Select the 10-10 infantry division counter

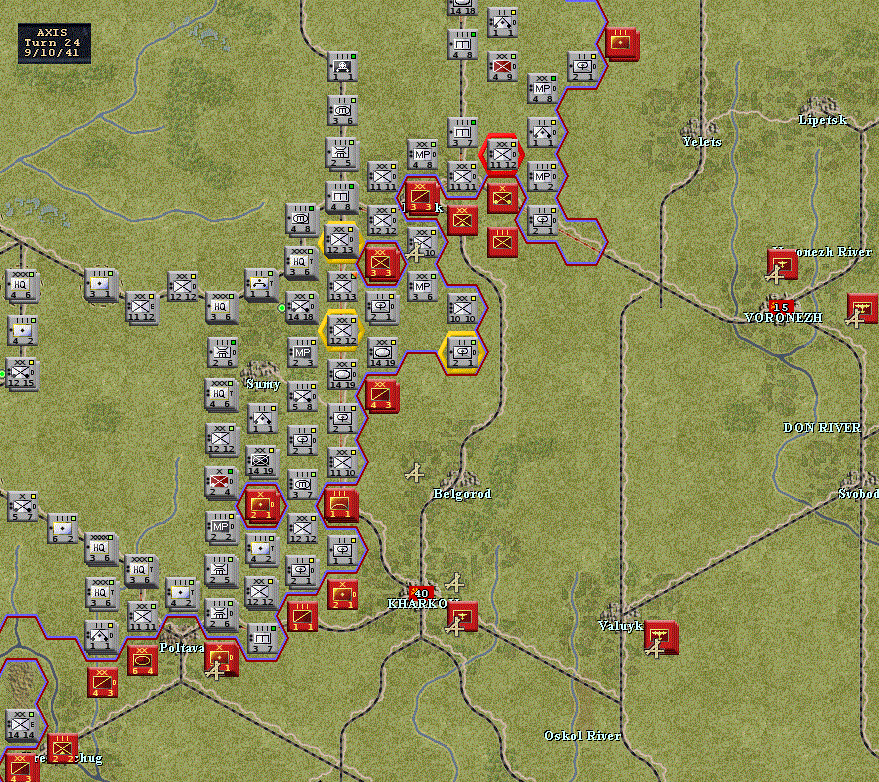[x=462, y=309]
